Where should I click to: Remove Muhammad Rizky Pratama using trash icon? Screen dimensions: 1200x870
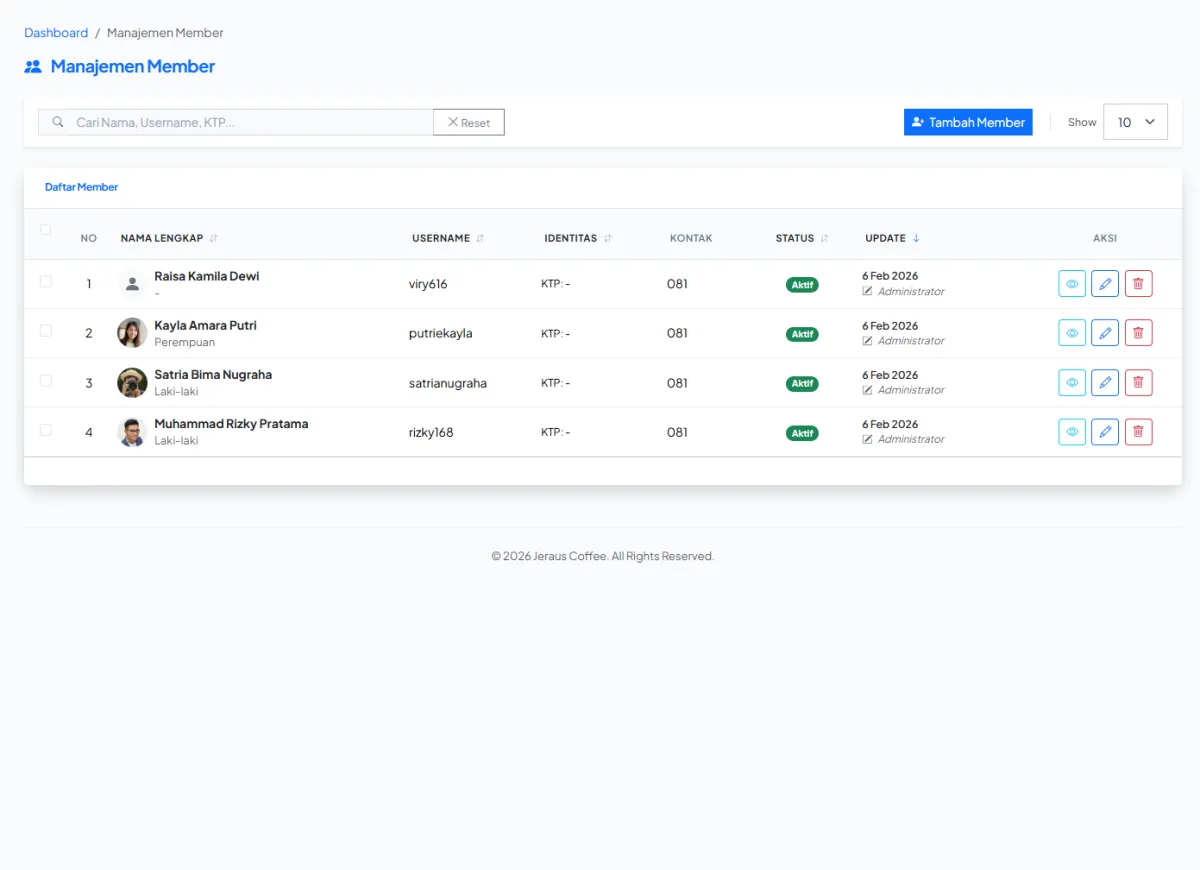pyautogui.click(x=1138, y=432)
